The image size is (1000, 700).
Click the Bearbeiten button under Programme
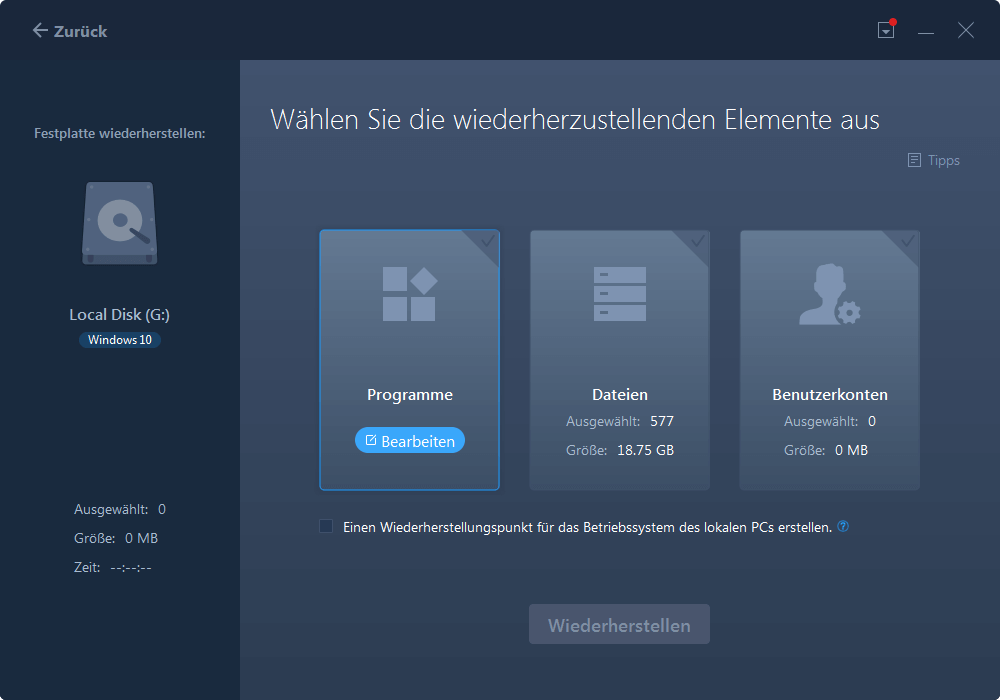[x=409, y=441]
